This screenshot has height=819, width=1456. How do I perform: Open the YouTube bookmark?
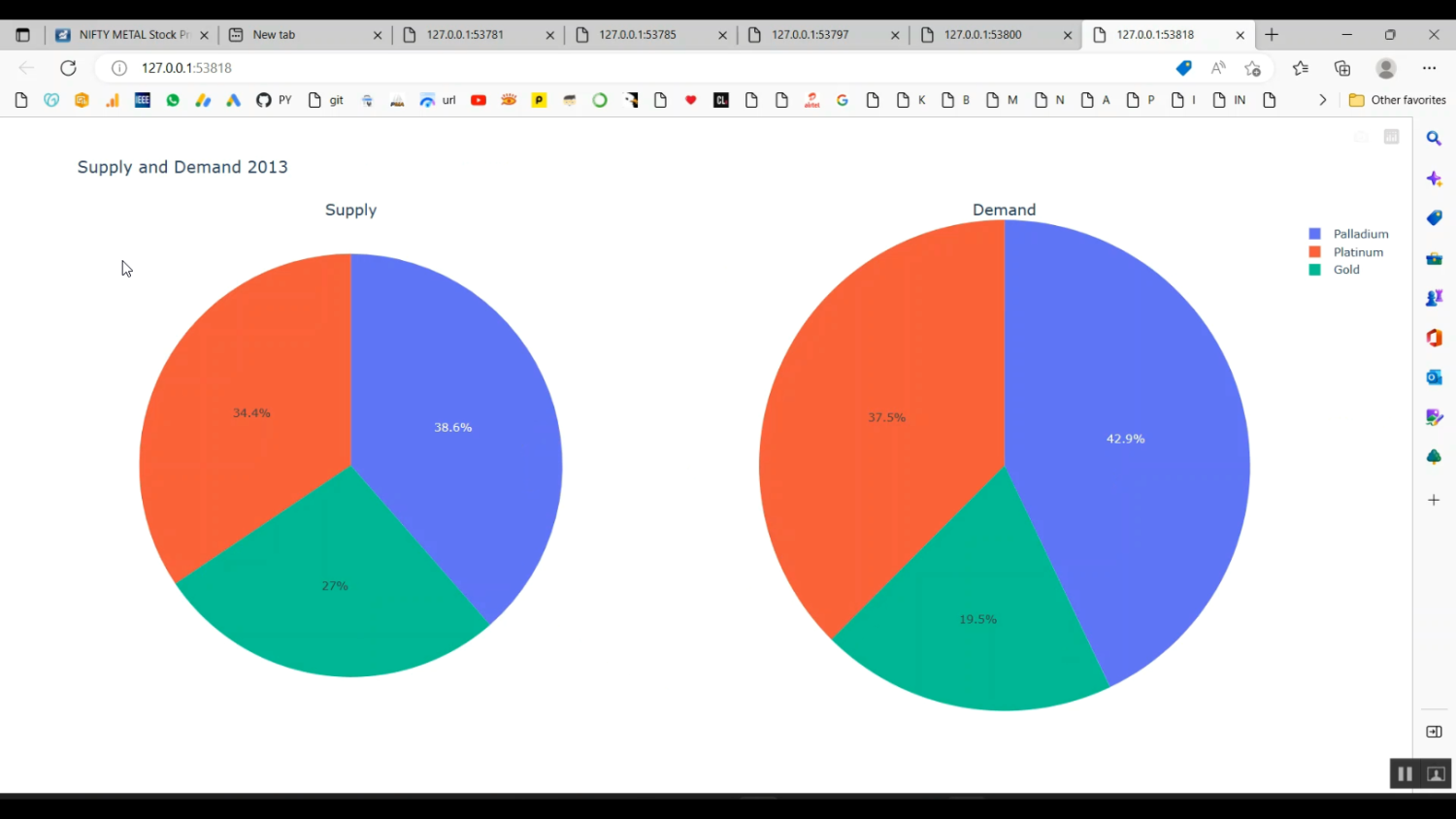pos(478,100)
